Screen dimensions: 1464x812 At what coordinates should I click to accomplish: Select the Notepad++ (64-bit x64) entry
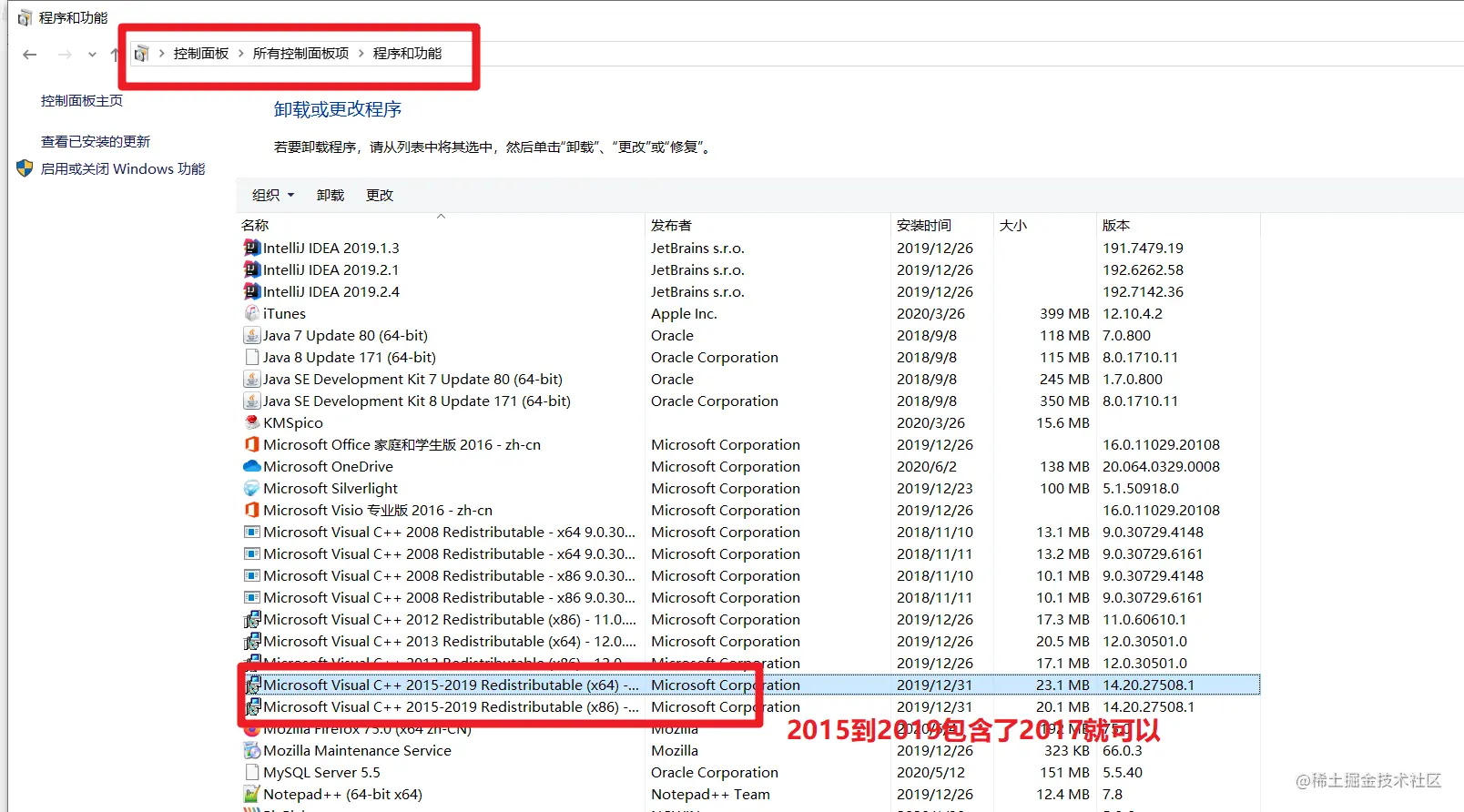click(x=342, y=794)
